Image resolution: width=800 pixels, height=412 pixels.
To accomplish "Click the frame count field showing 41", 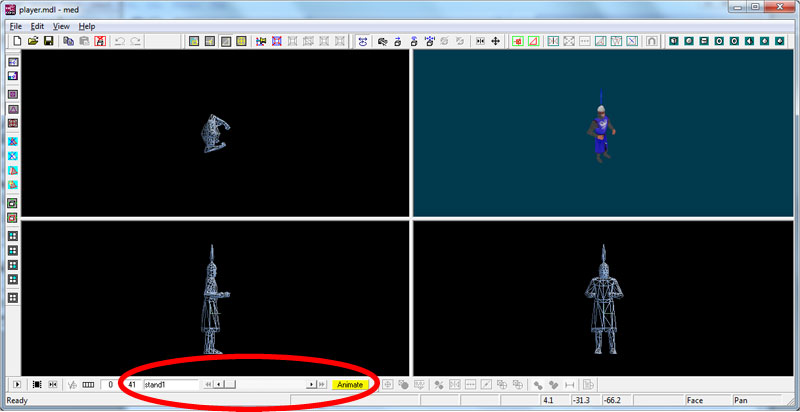I will point(132,385).
